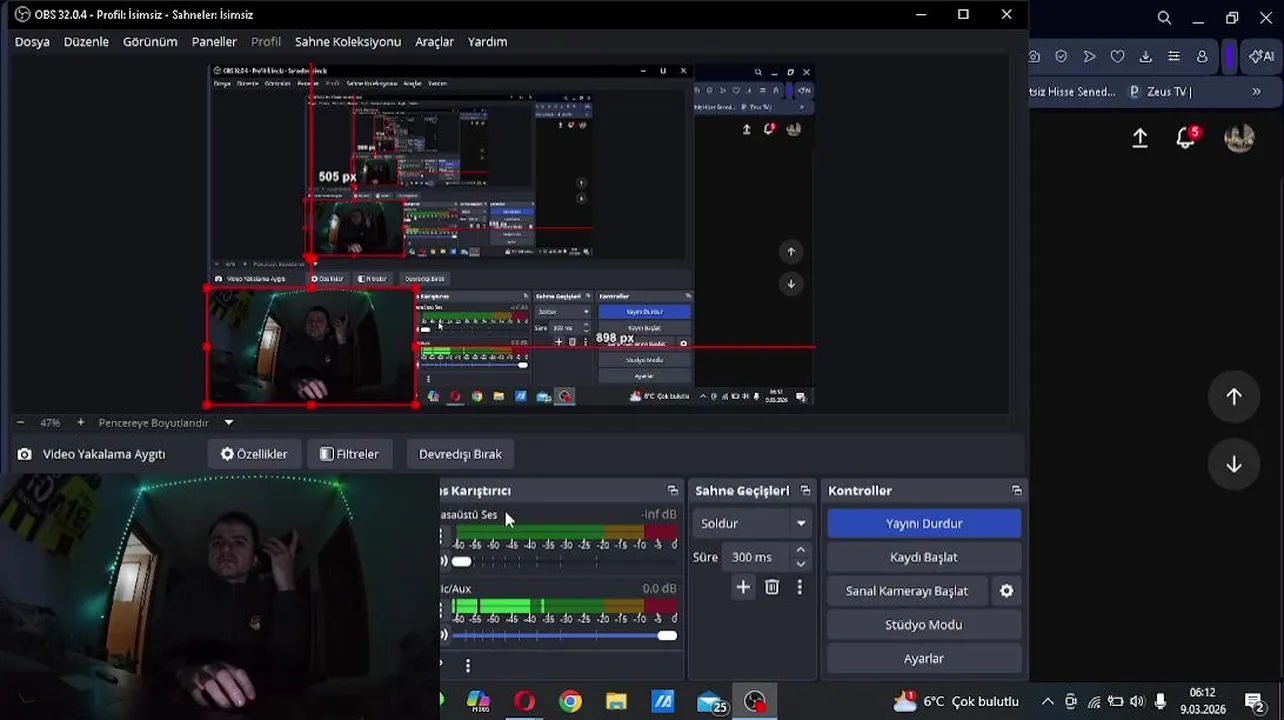
Task: Open the Opera AI assistant button
Action: tap(1262, 57)
